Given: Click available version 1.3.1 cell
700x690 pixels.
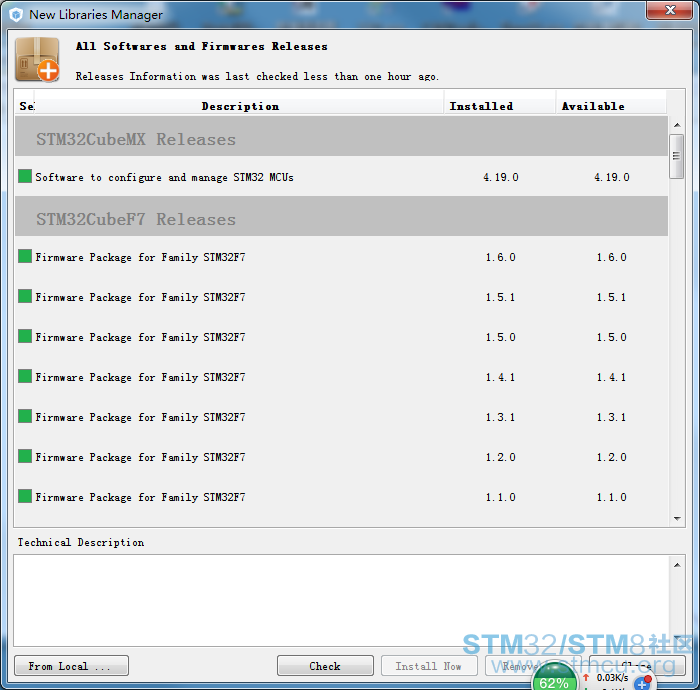Looking at the screenshot, I should coord(612,417).
